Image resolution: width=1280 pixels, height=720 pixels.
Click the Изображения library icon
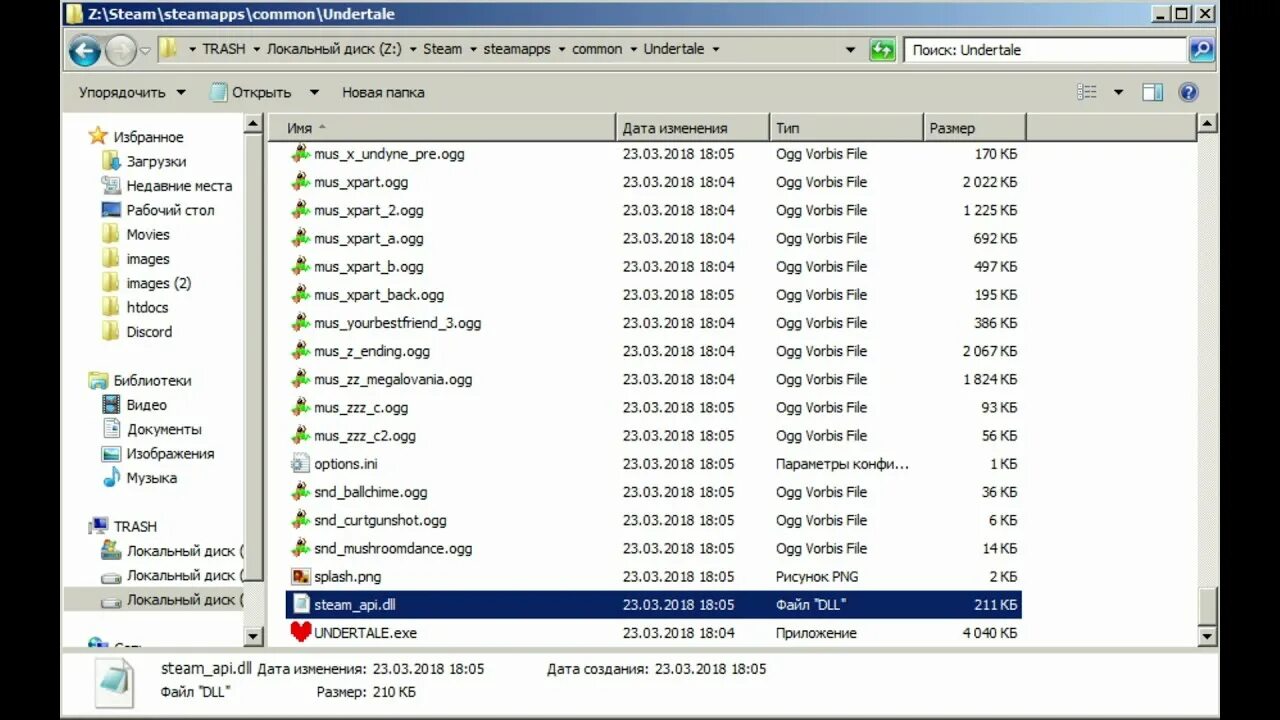pyautogui.click(x=111, y=453)
